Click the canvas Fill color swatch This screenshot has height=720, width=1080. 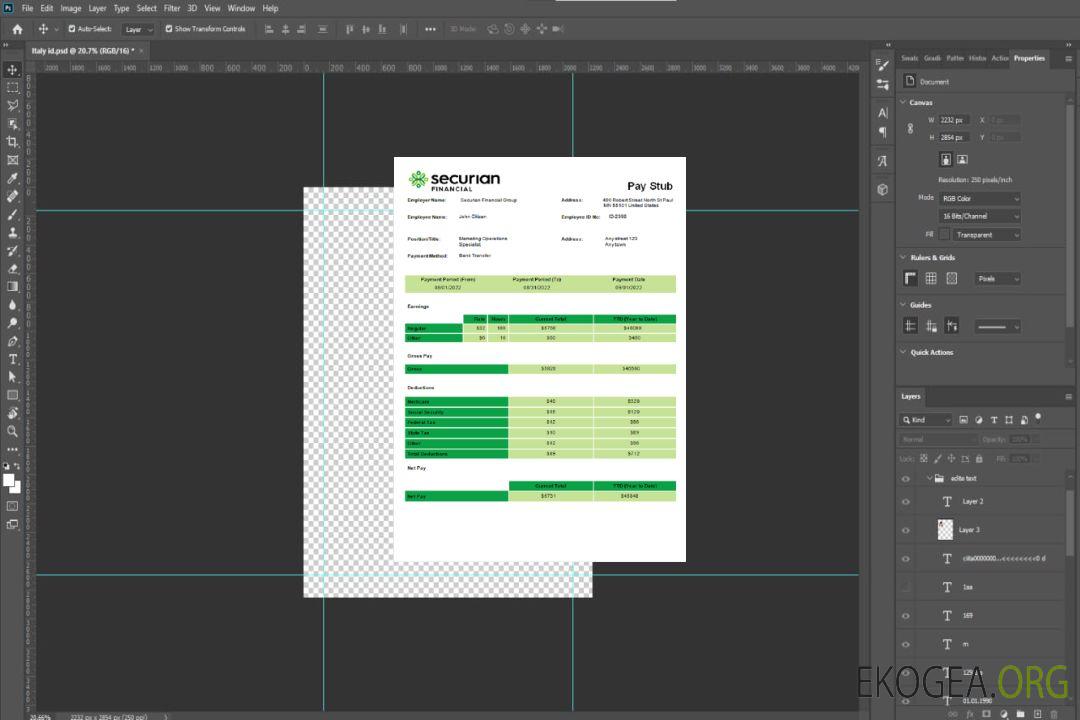[x=943, y=235]
